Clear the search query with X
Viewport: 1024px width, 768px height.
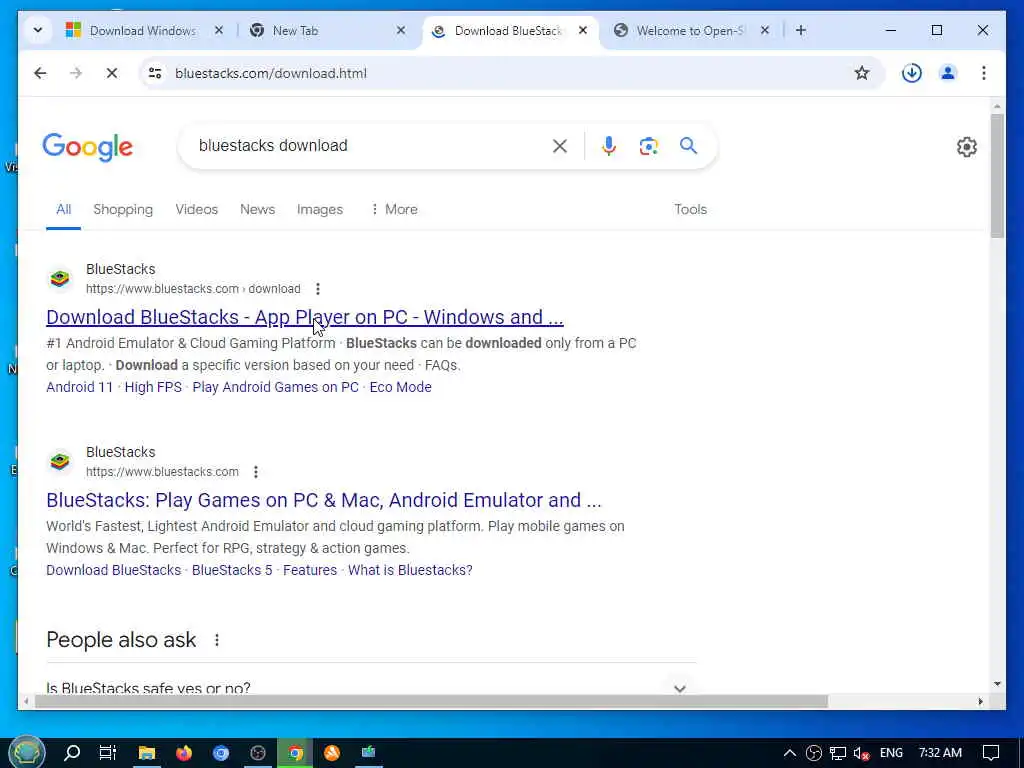[x=560, y=146]
